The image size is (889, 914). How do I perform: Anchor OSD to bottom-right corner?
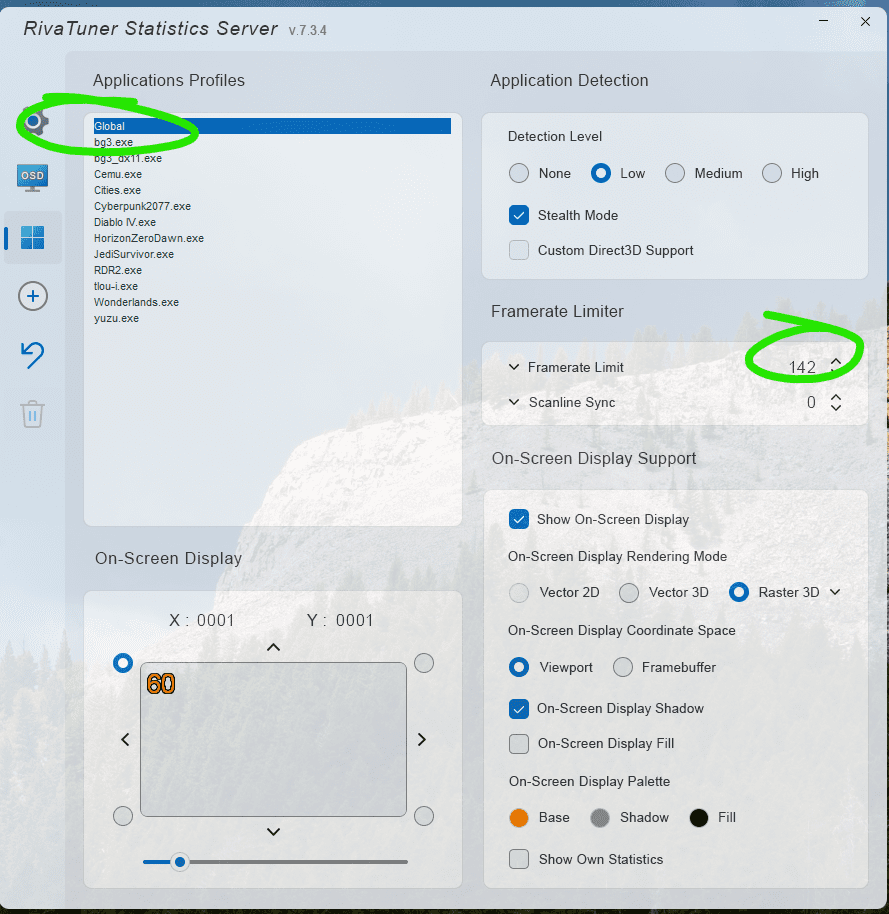coord(424,816)
